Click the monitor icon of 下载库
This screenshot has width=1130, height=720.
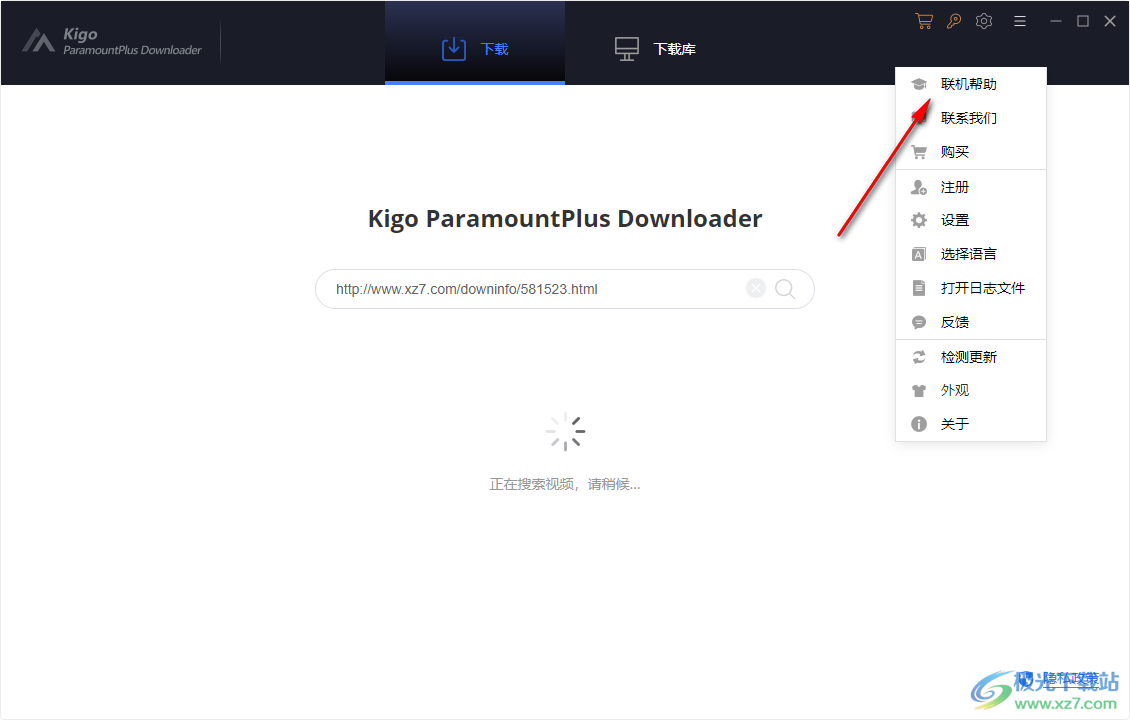[627, 49]
